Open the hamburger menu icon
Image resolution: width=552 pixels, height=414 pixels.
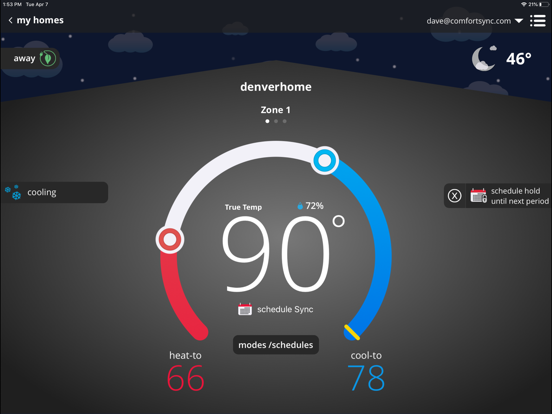[538, 21]
